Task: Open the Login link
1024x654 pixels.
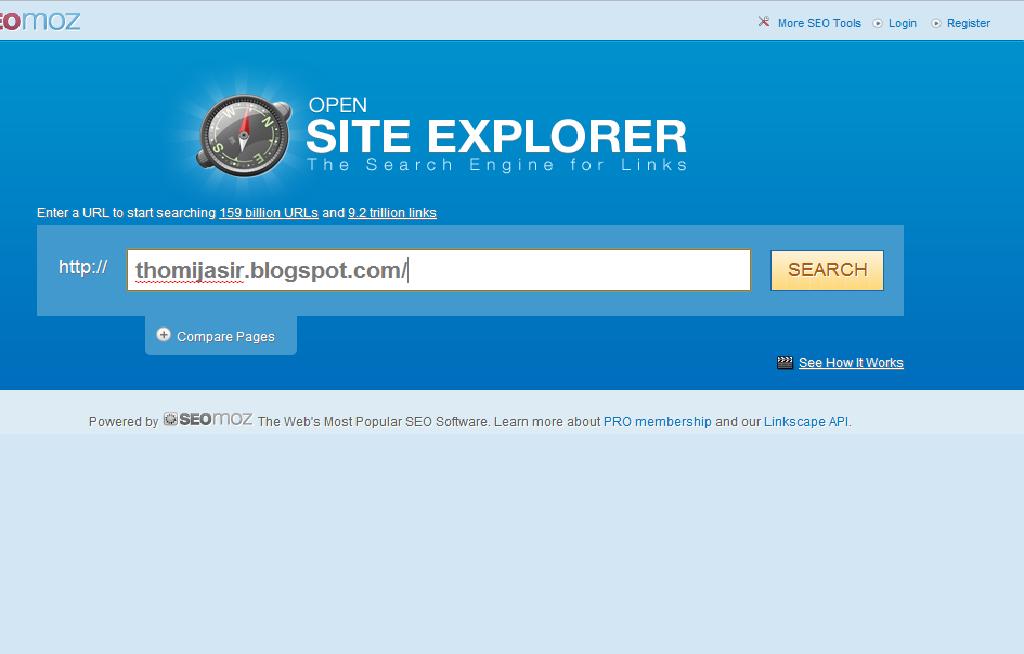Action: coord(903,23)
